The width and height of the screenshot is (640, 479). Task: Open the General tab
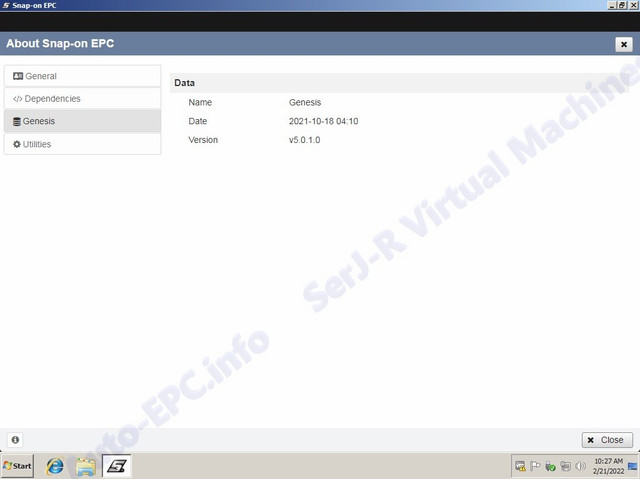82,76
